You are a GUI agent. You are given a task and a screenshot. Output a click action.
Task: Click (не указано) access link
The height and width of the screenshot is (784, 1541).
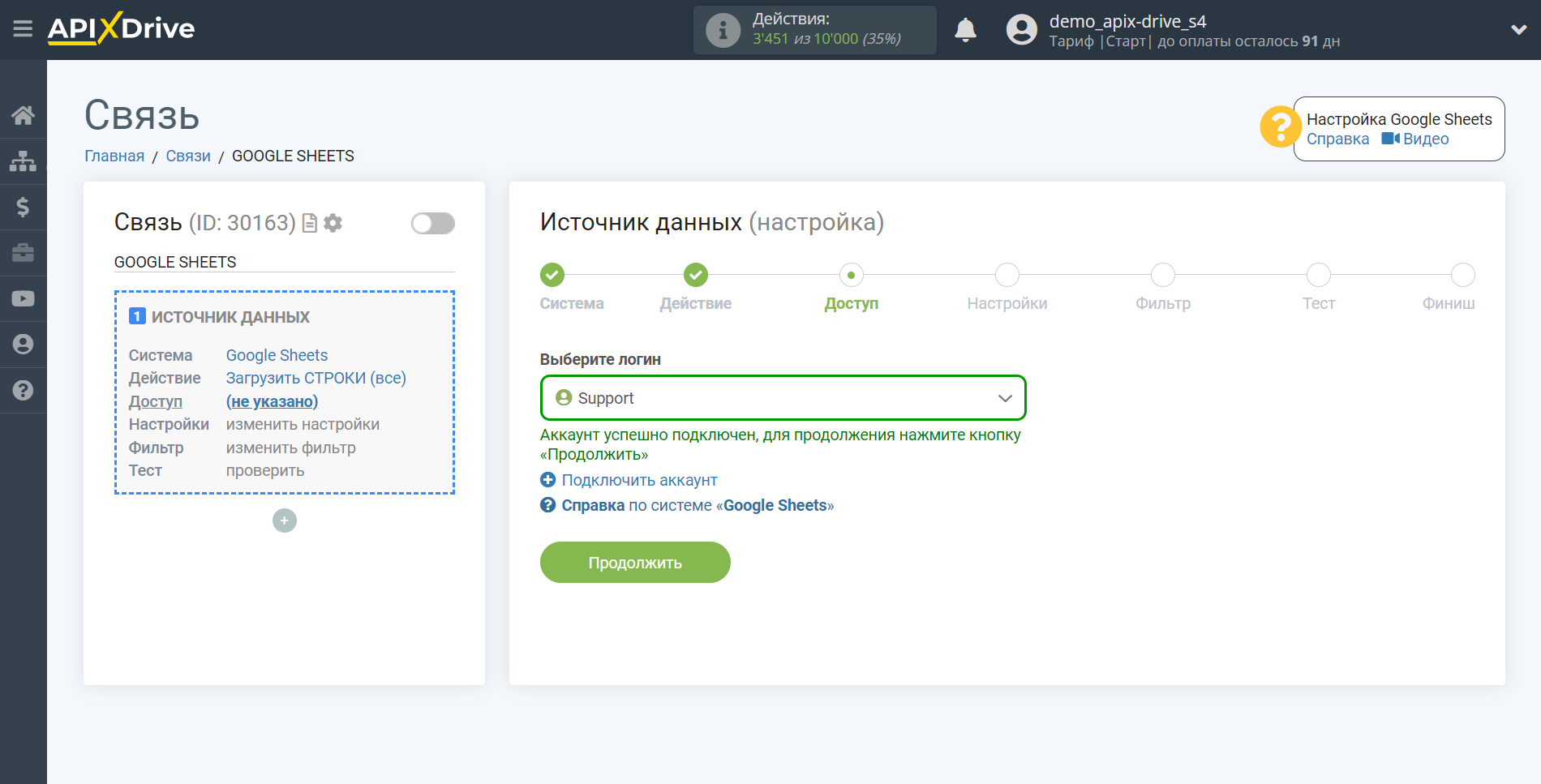coord(272,401)
